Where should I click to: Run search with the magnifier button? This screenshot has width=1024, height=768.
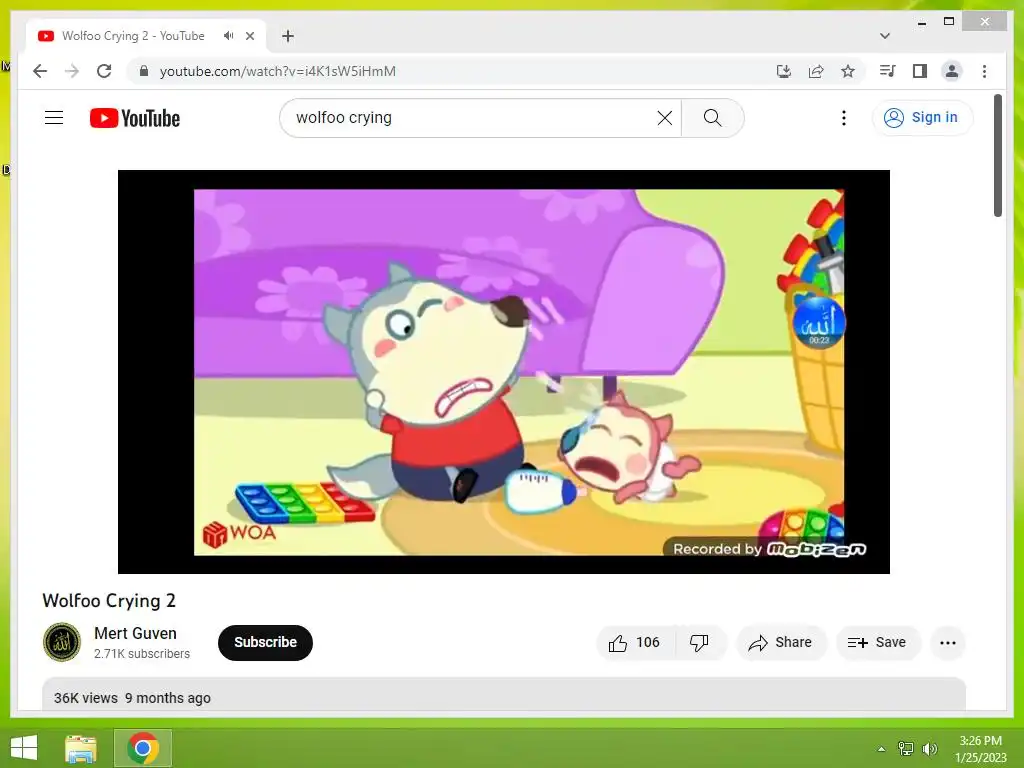point(712,118)
